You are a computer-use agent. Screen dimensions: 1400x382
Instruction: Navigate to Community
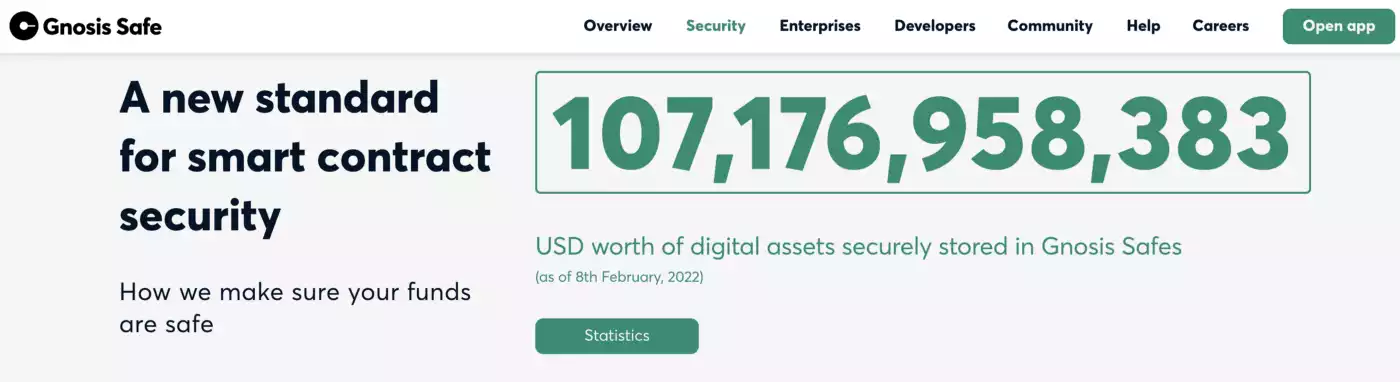(x=1050, y=26)
